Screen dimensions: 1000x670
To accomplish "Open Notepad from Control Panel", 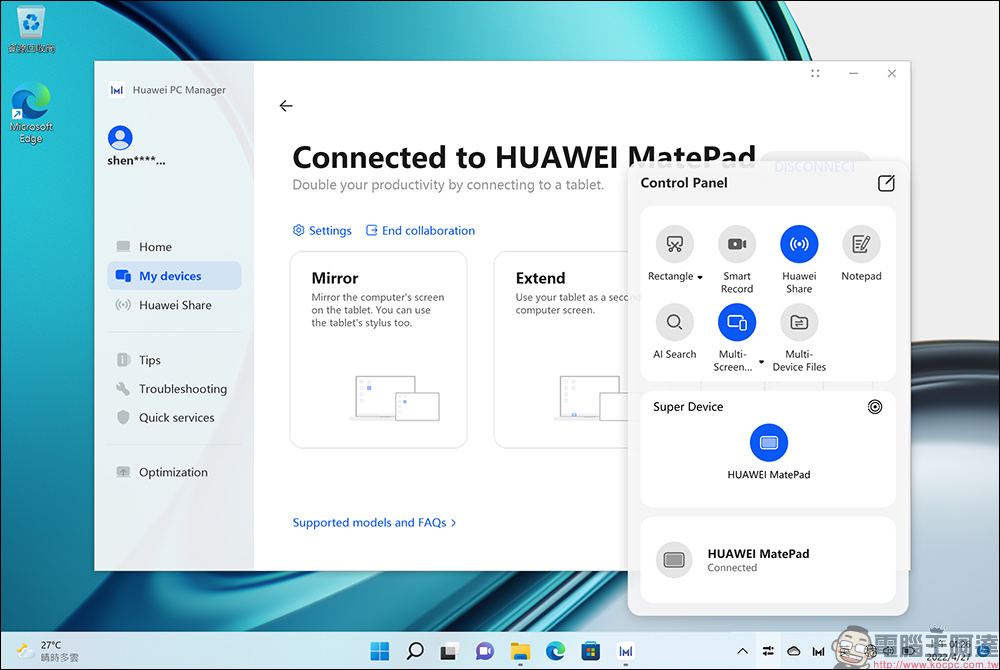I will 861,244.
